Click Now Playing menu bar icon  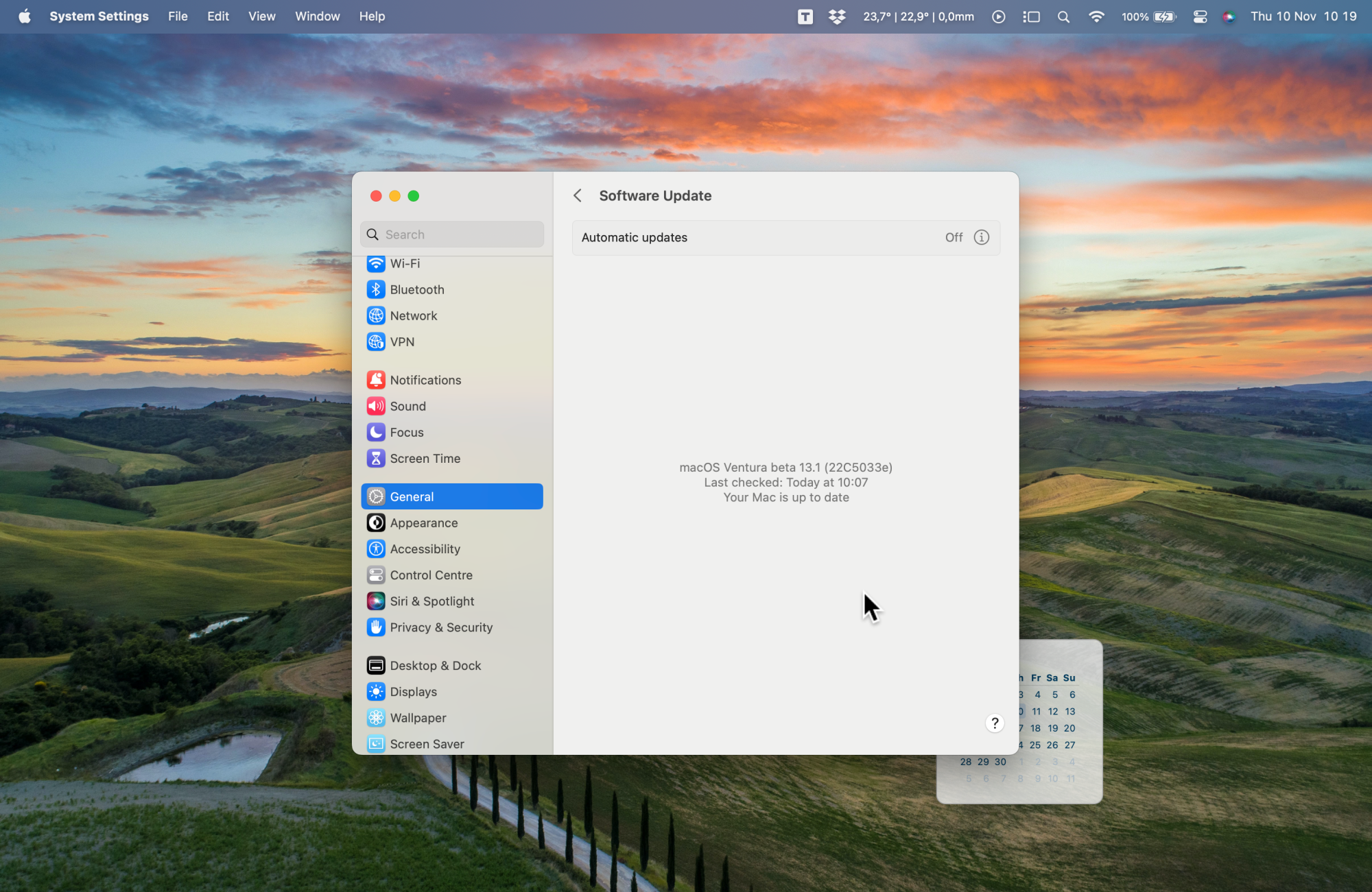click(x=999, y=16)
